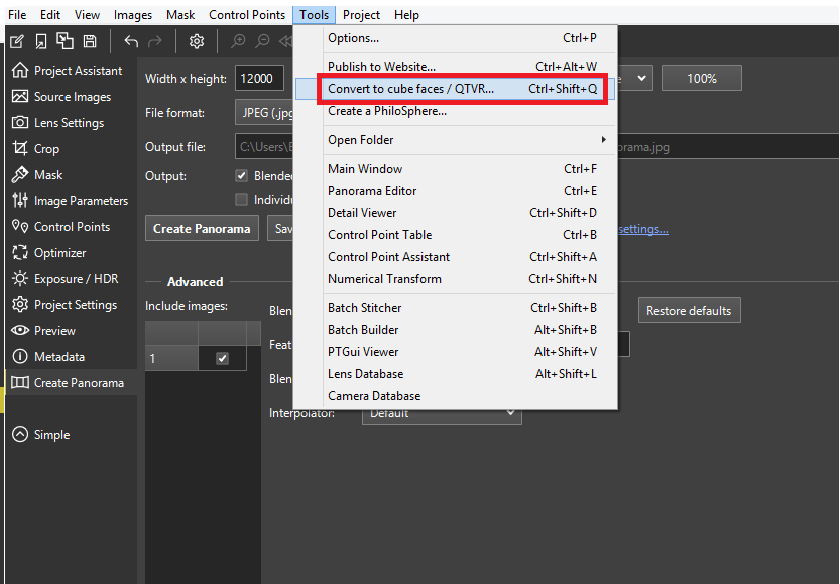This screenshot has height=584, width=840.
Task: Open the Crop section in sidebar
Action: [x=46, y=149]
